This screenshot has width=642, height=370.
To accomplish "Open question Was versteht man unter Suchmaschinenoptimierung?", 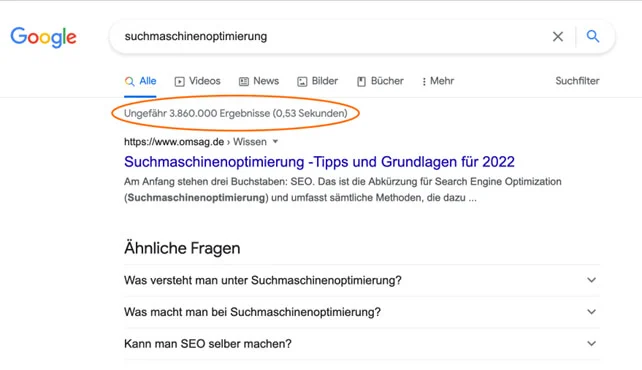I will [x=362, y=280].
